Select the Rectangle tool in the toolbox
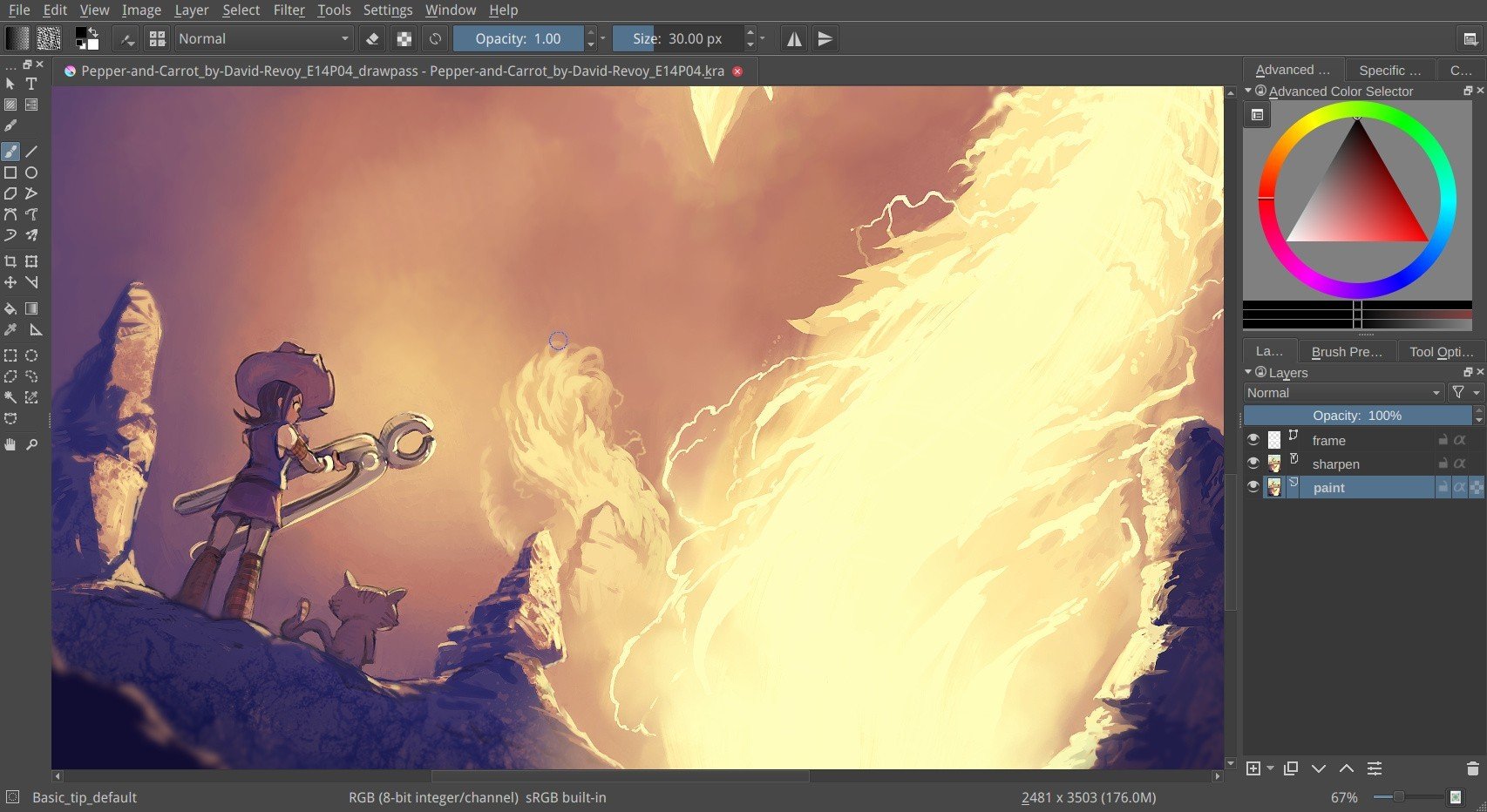The height and width of the screenshot is (812, 1487). (10, 173)
